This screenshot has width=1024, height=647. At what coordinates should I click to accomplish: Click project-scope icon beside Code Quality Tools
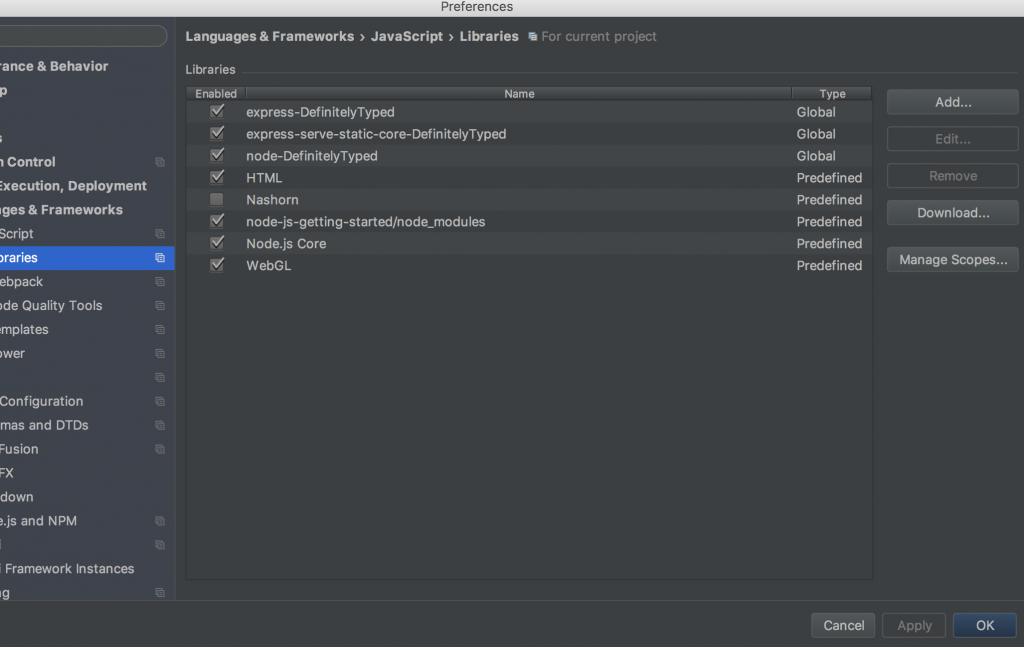click(x=159, y=306)
